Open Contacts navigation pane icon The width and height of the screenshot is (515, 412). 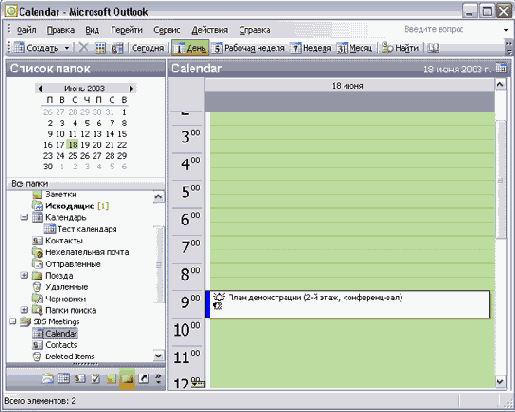80,379
